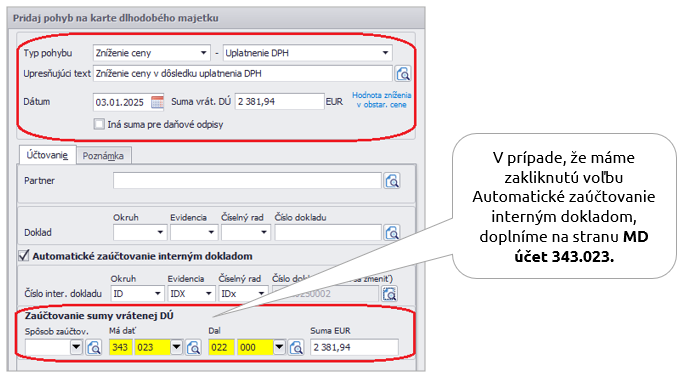Open lookup icon for Číslo inter. dokladu
Screen dimensions: 681x375
[x=390, y=294]
